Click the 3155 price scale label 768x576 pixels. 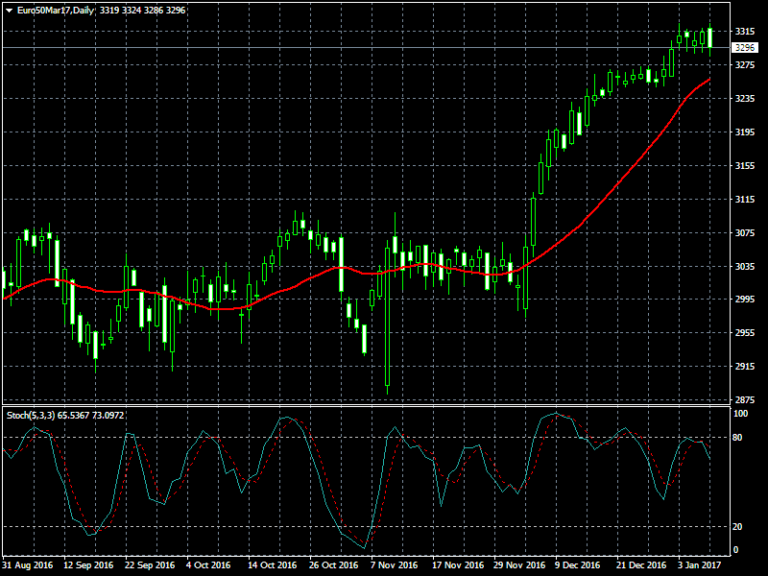pos(744,166)
